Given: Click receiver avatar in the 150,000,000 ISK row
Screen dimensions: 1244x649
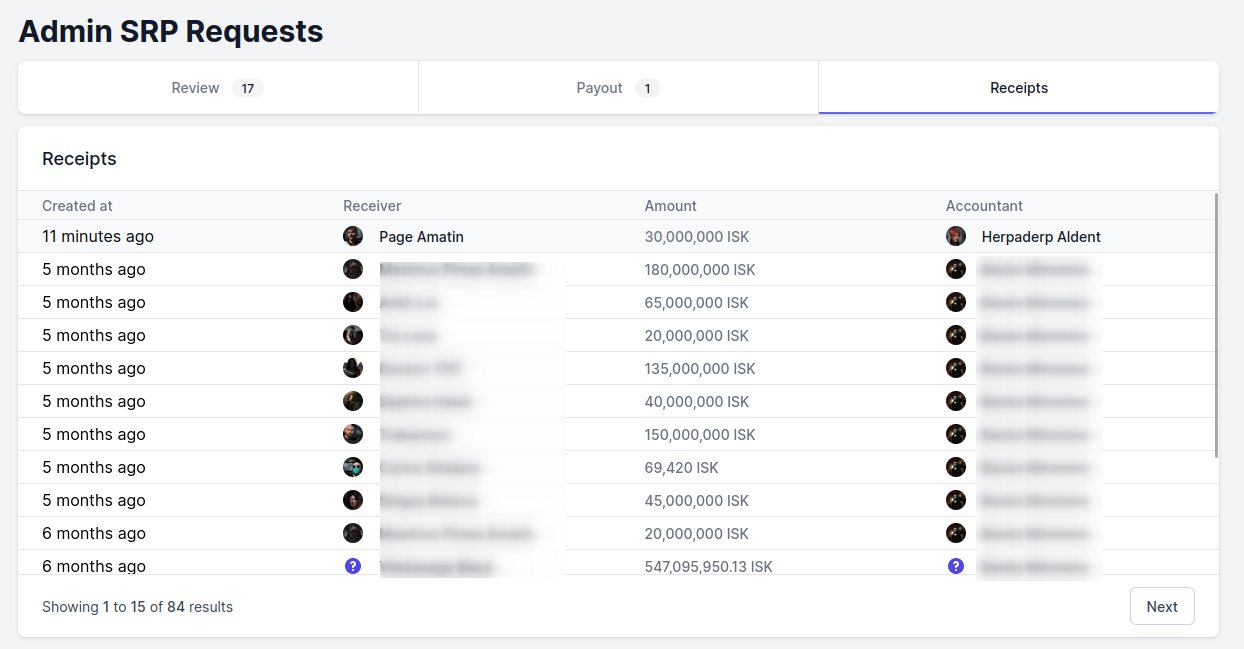Looking at the screenshot, I should click(x=353, y=434).
